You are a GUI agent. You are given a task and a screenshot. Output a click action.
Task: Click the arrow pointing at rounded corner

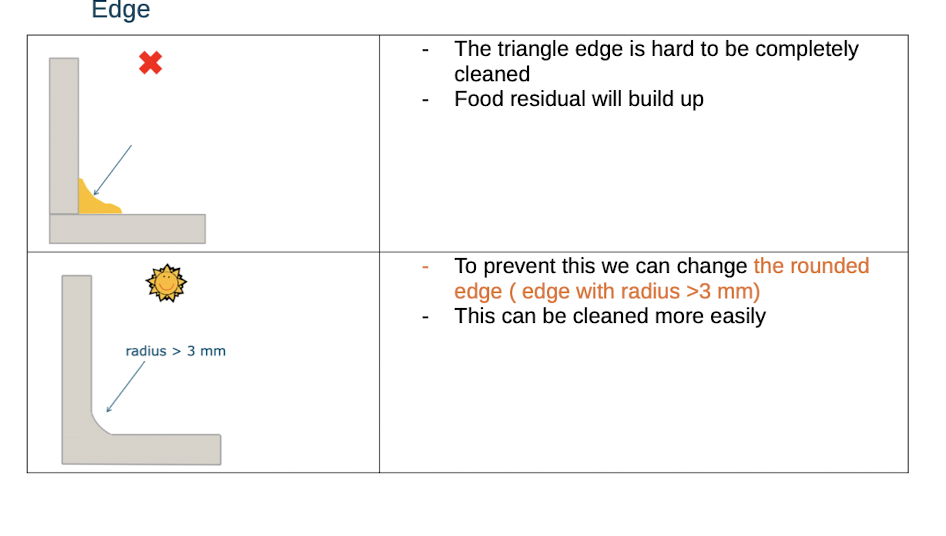(125, 387)
